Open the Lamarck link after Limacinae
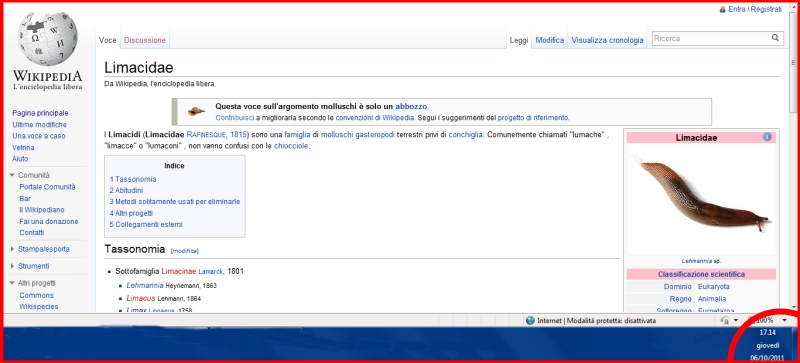The height and width of the screenshot is (363, 800). [x=211, y=272]
